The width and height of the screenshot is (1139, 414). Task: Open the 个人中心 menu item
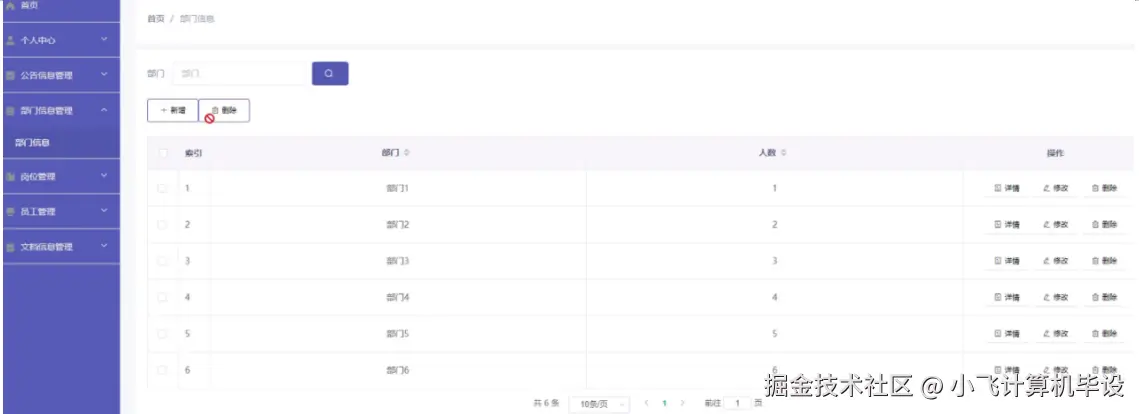point(61,41)
